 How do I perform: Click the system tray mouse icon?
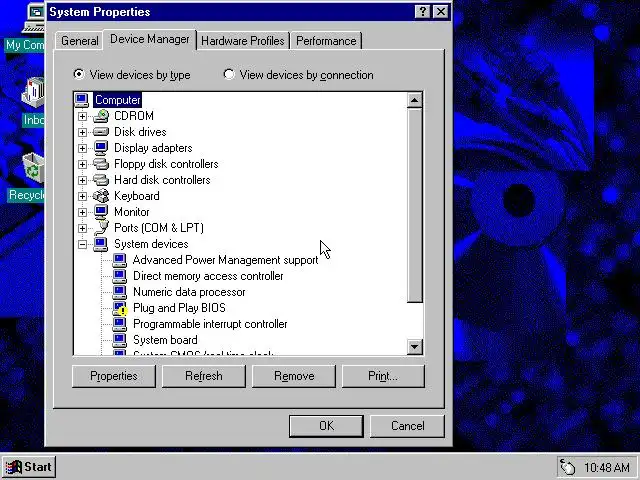[568, 467]
